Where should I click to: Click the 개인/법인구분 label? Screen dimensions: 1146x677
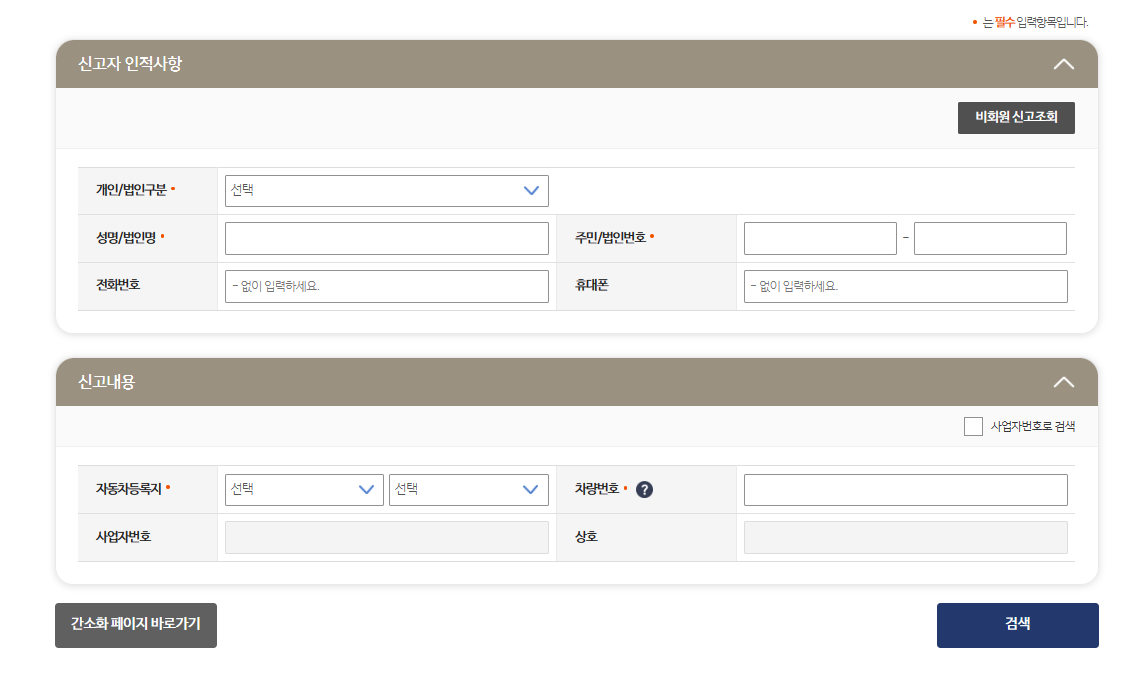point(132,190)
